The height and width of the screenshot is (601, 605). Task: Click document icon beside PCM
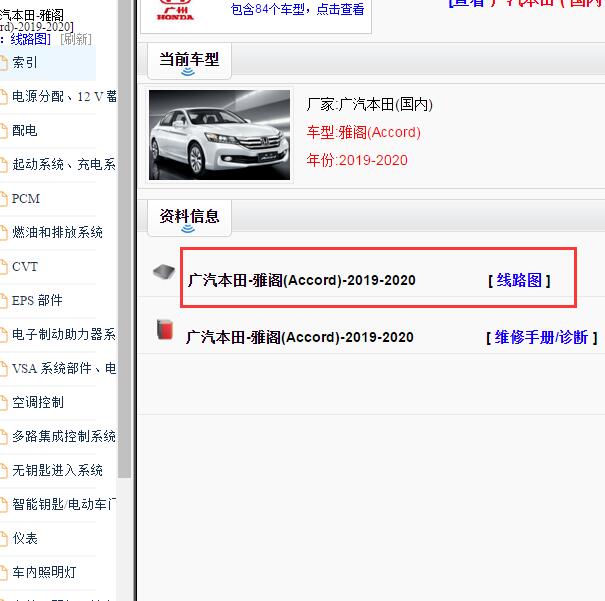tap(3, 199)
